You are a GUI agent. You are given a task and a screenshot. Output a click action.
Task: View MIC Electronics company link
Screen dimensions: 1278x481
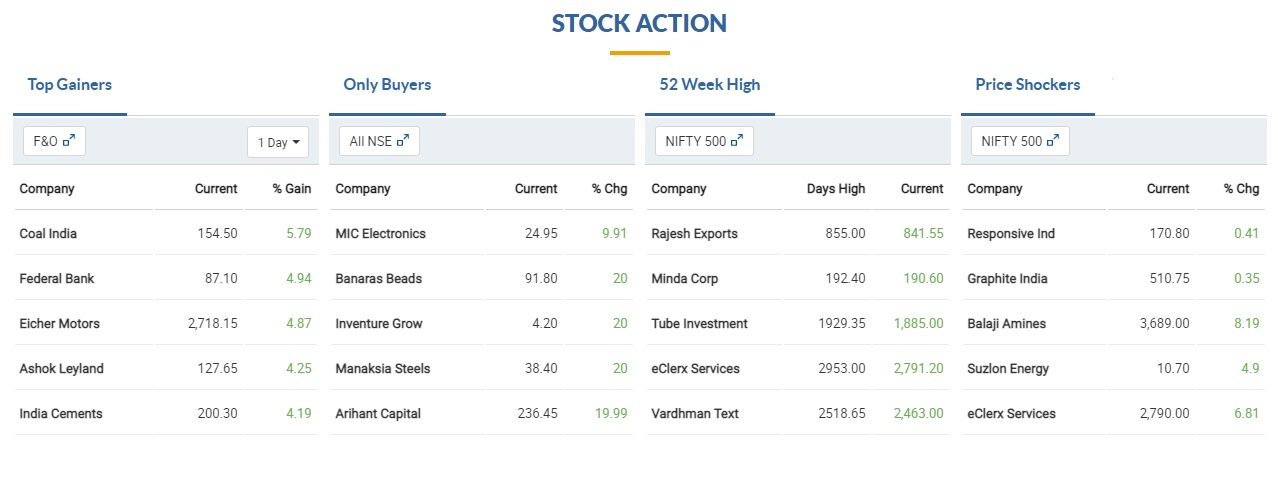click(x=380, y=234)
